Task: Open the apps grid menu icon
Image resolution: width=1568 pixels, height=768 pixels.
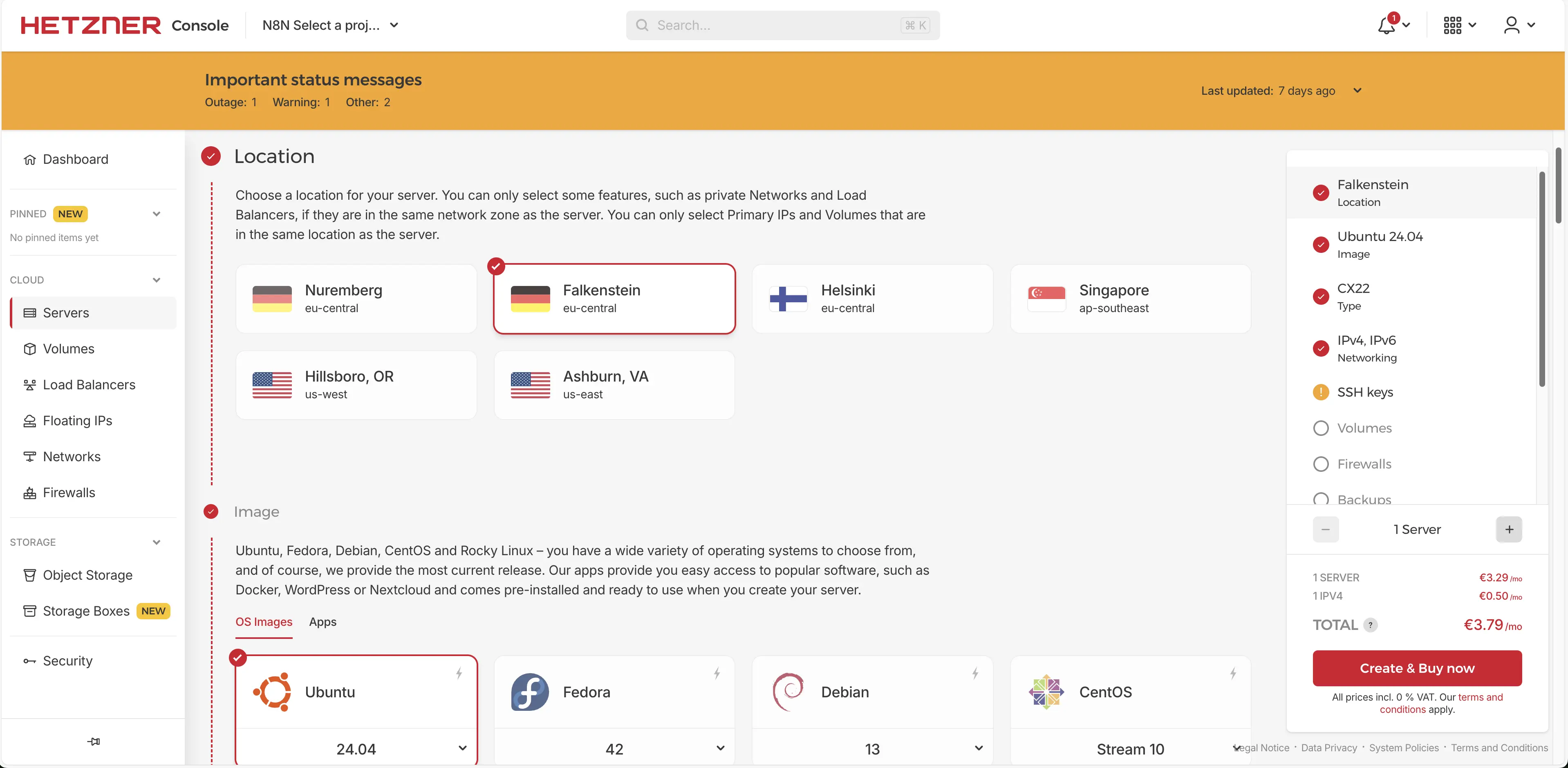Action: click(1452, 26)
